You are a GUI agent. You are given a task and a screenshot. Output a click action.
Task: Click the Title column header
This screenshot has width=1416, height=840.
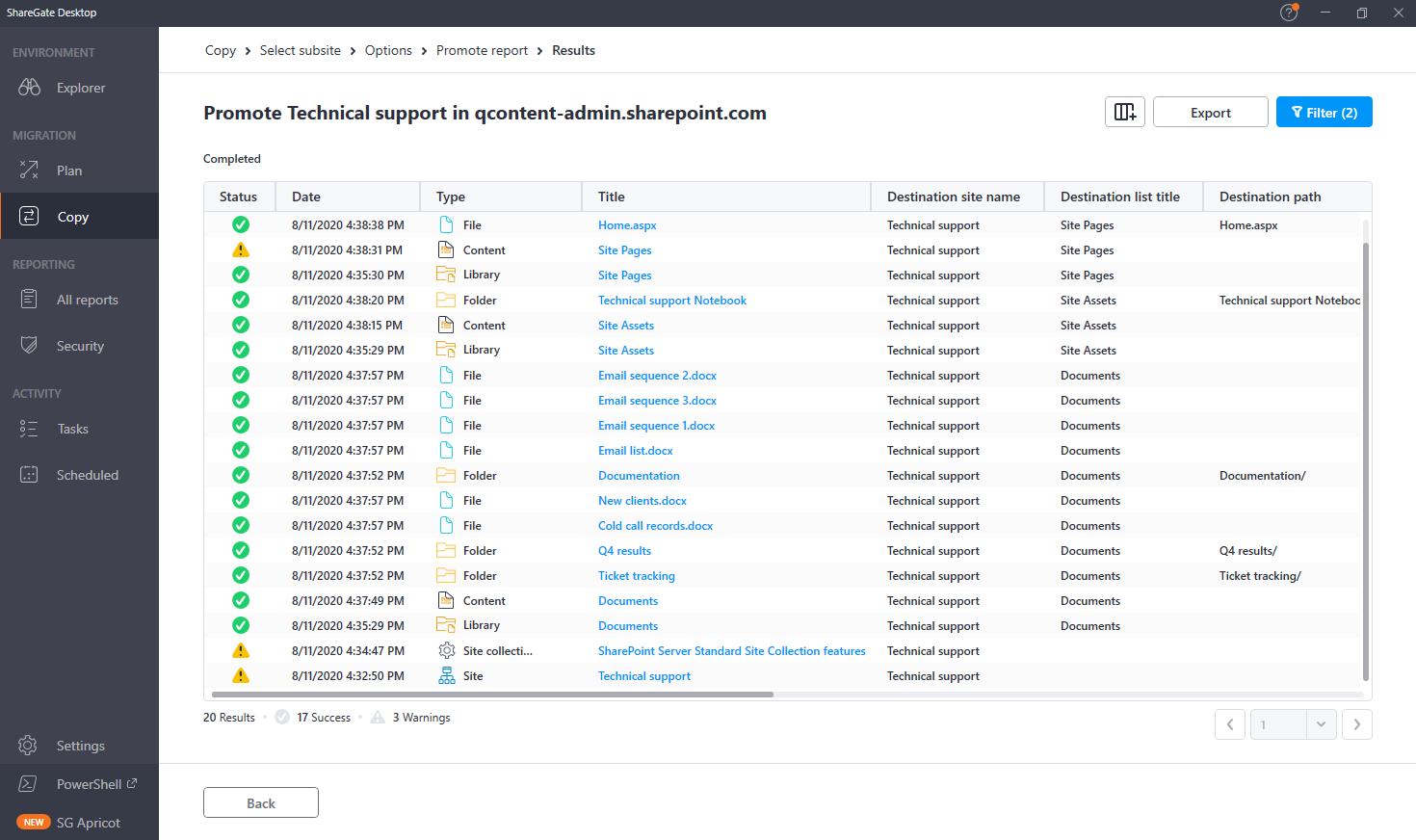[726, 197]
